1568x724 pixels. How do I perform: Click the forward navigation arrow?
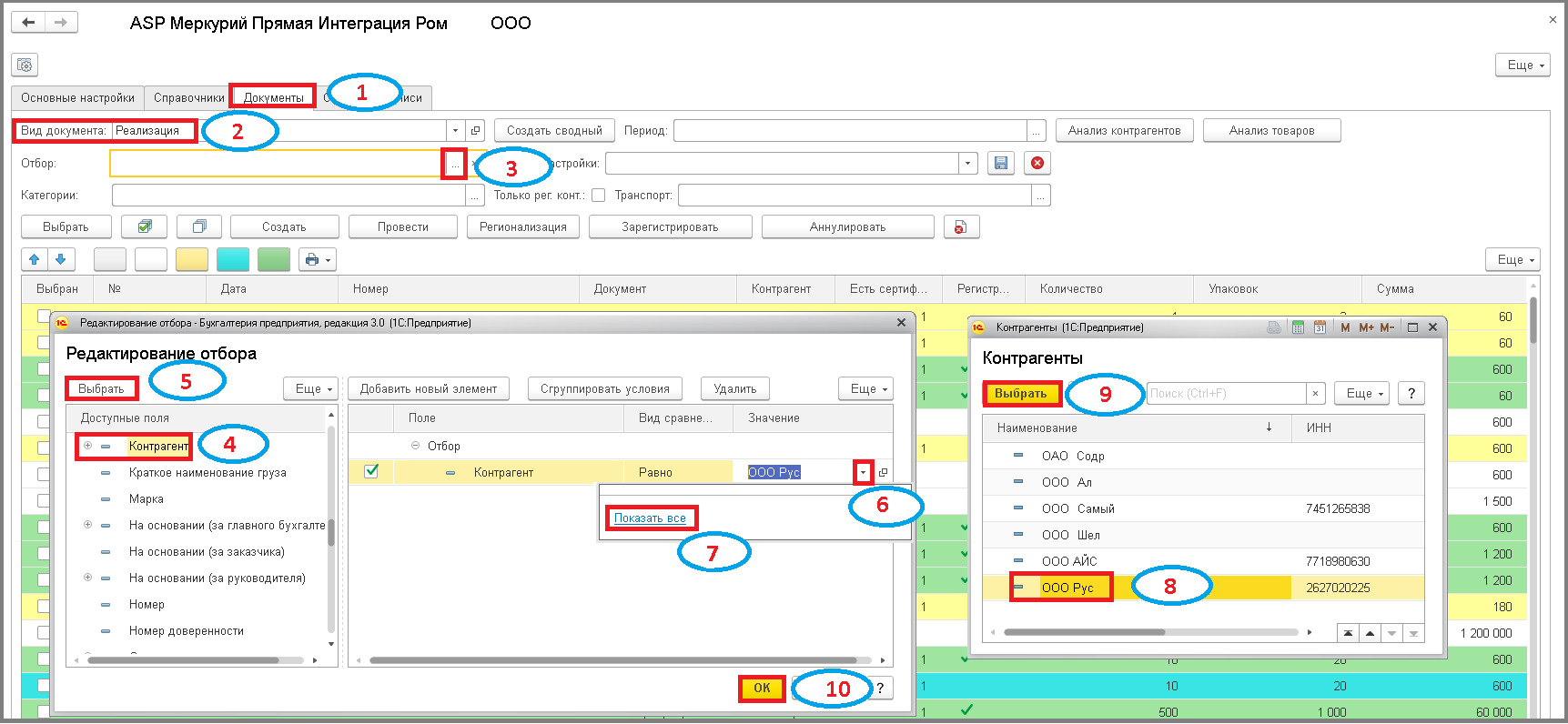tap(61, 23)
